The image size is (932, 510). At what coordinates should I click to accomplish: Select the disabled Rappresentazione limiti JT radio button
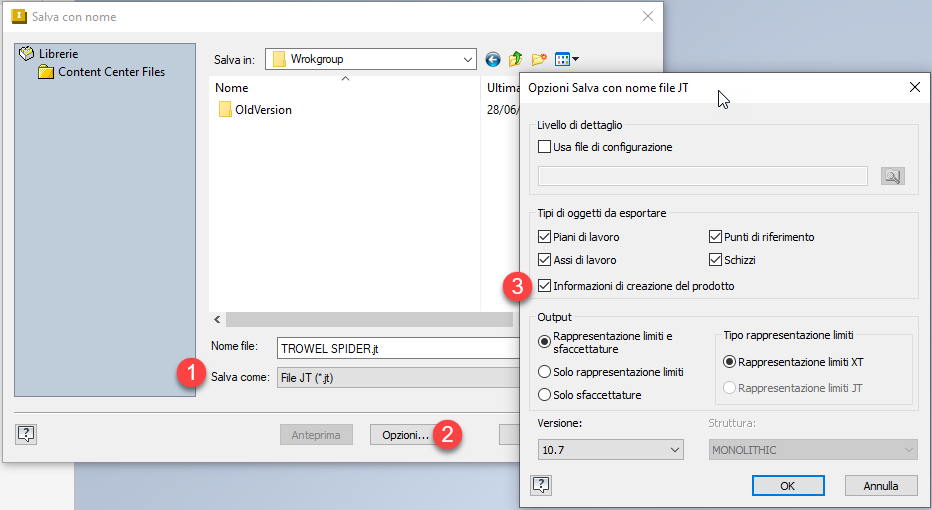coord(729,388)
